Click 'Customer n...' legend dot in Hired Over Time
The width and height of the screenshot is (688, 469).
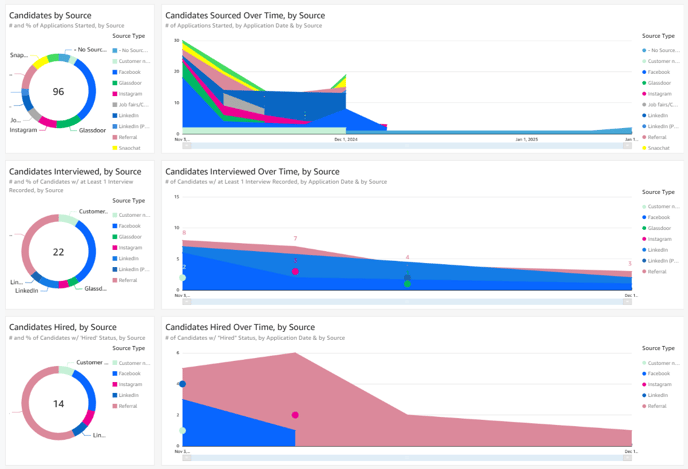coord(644,363)
